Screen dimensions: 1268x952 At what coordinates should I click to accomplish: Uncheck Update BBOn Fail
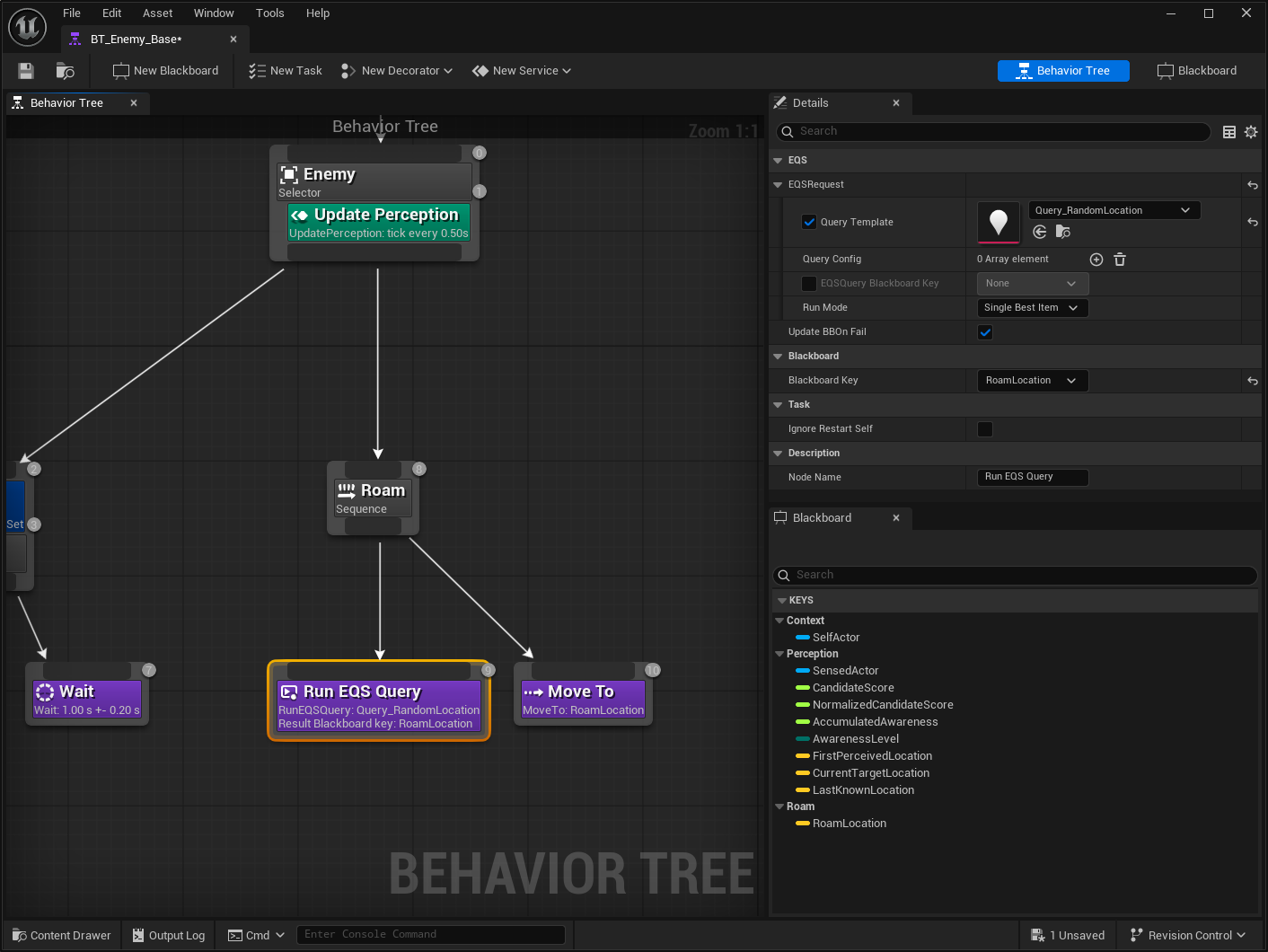tap(984, 331)
